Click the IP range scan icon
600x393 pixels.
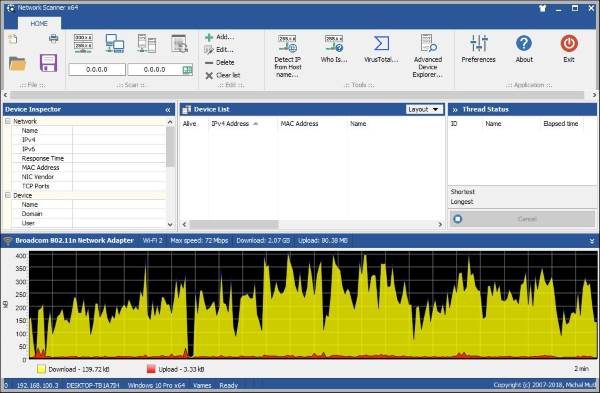[83, 43]
